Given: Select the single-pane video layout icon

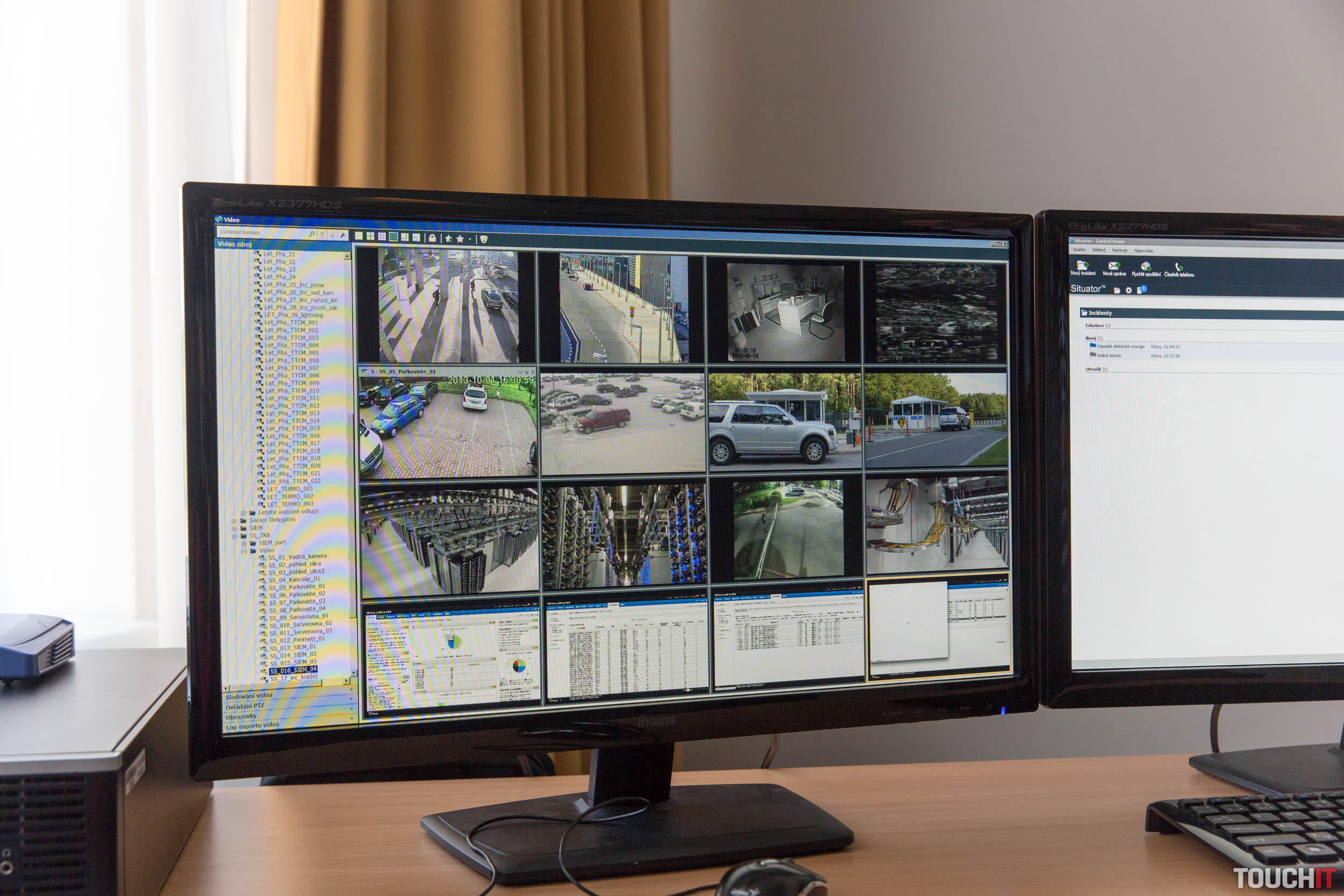Looking at the screenshot, I should pos(358,235).
